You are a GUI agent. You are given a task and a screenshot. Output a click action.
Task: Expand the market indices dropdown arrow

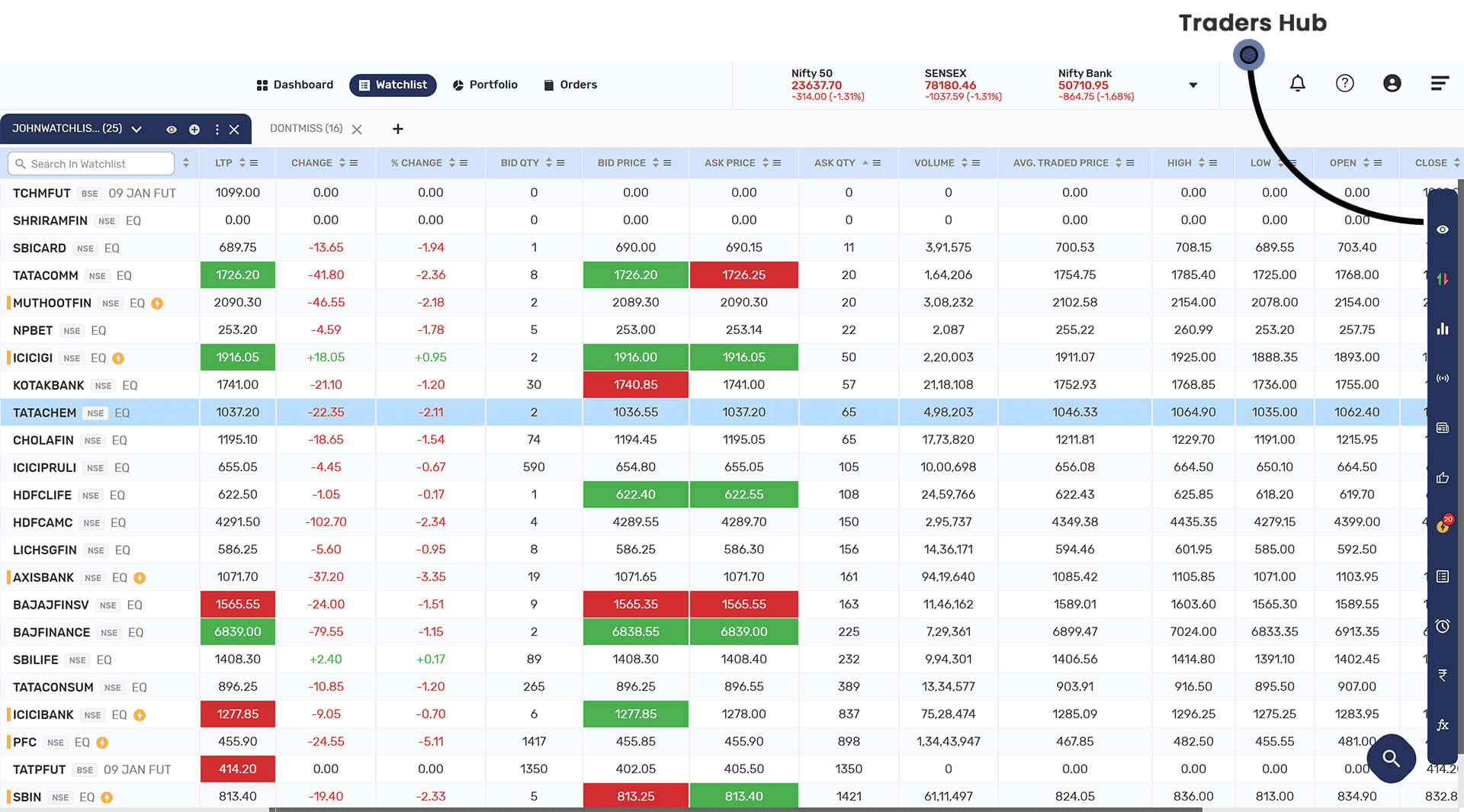click(1193, 85)
